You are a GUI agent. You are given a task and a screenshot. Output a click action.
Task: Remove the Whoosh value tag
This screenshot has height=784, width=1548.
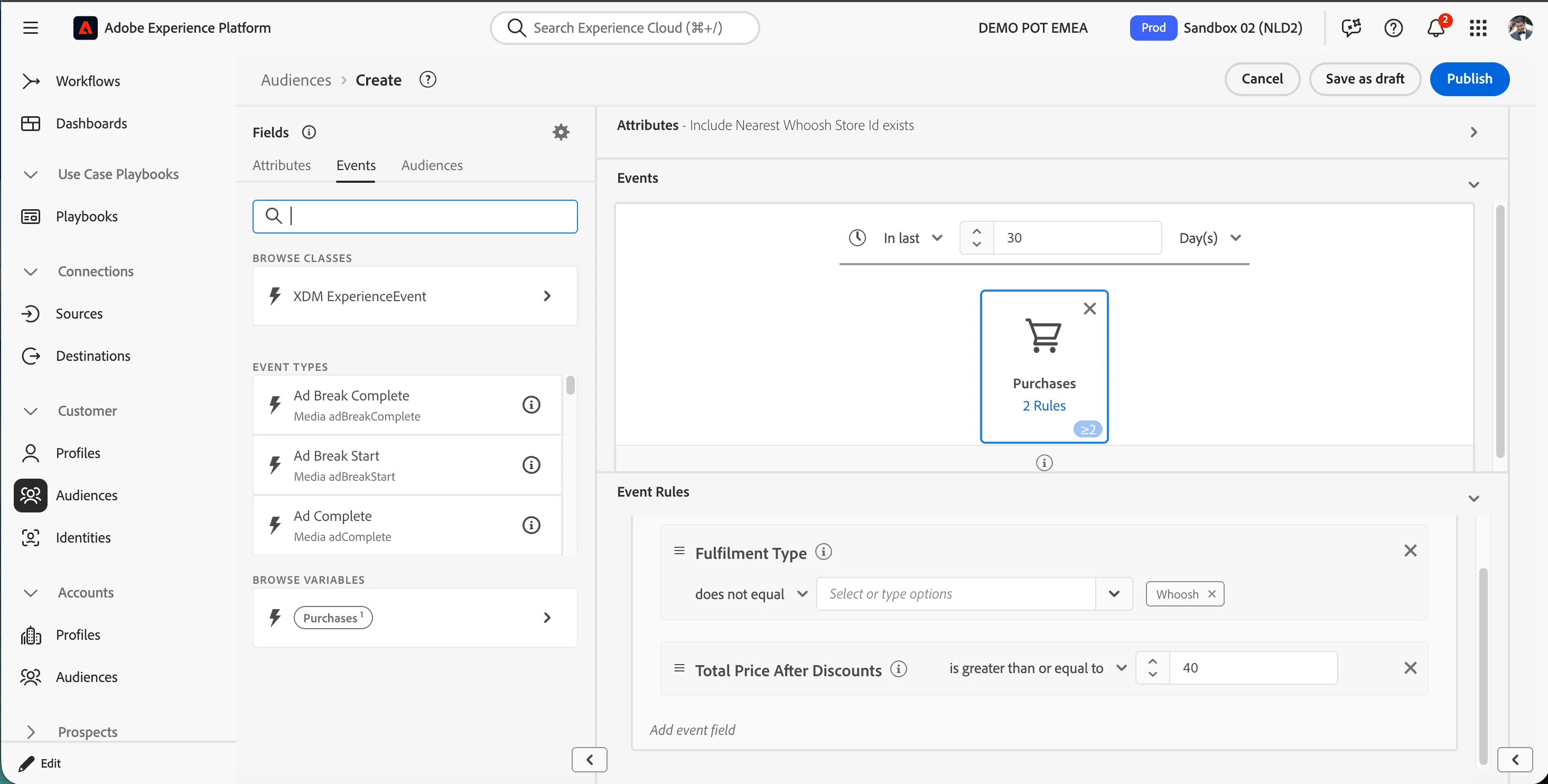click(1212, 594)
